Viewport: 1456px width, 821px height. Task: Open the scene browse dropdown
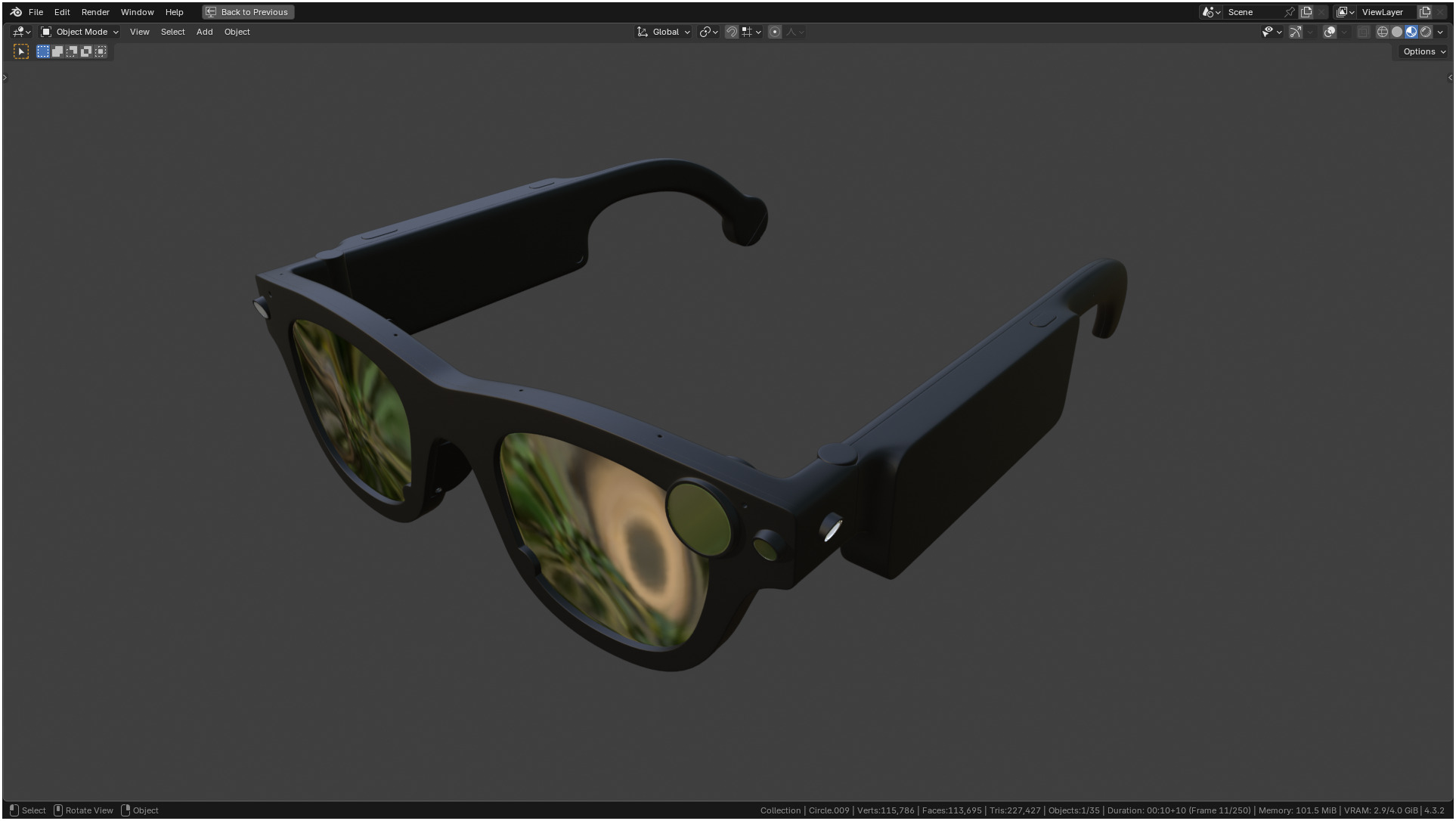point(1211,12)
